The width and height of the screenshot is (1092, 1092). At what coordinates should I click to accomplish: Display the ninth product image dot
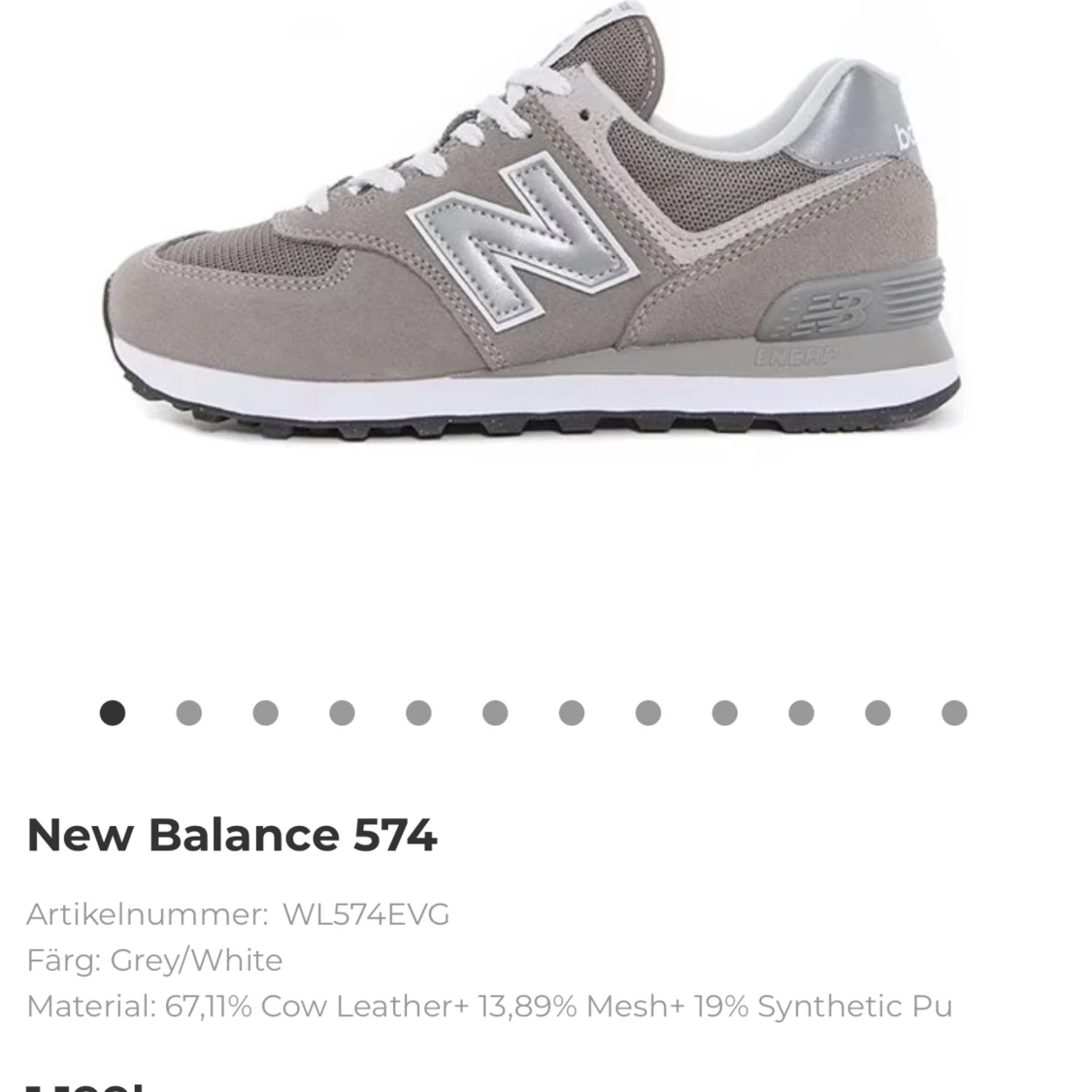(x=725, y=712)
